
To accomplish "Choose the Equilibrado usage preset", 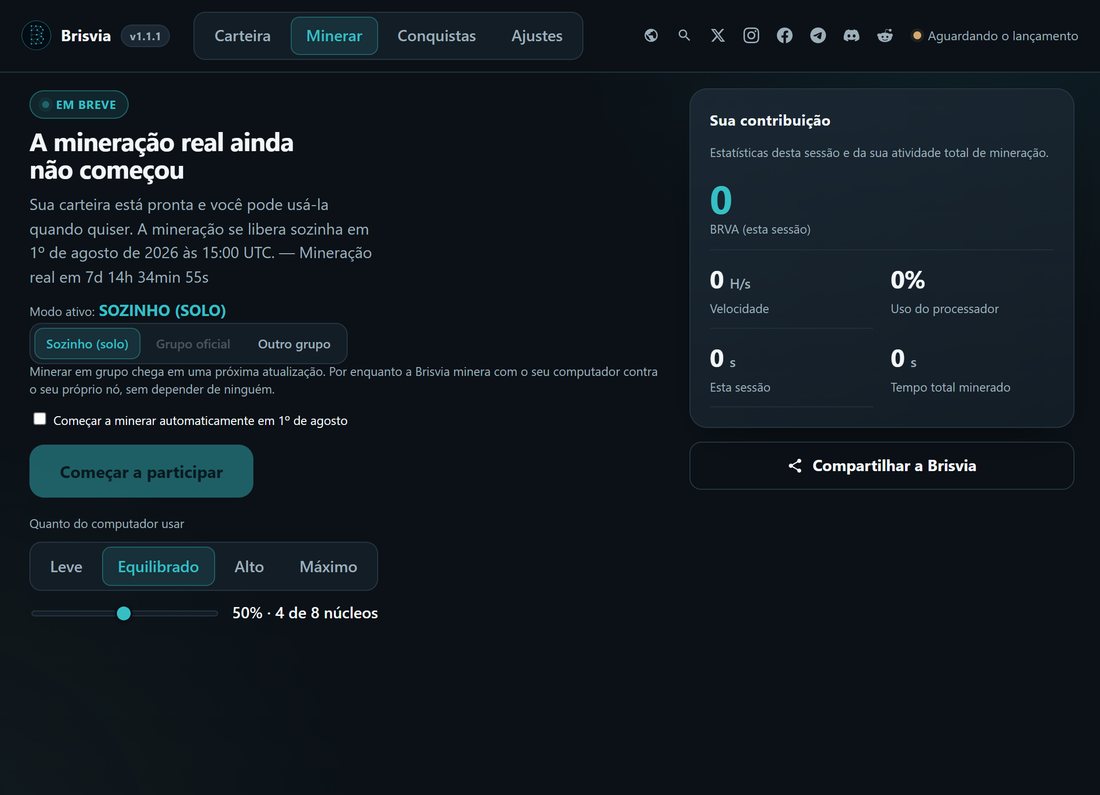I will click(159, 566).
